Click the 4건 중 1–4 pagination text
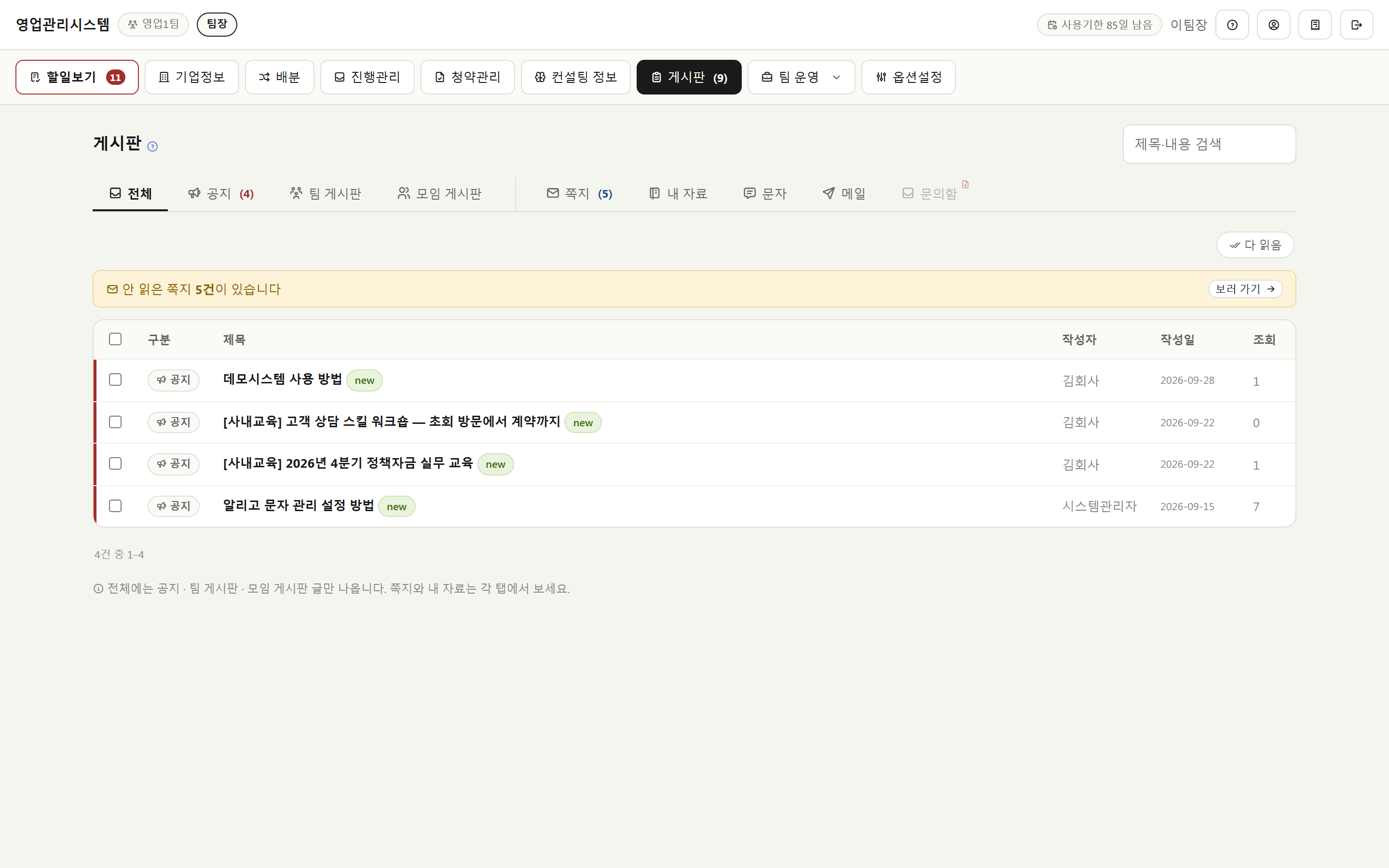Viewport: 1389px width, 868px height. 119,555
